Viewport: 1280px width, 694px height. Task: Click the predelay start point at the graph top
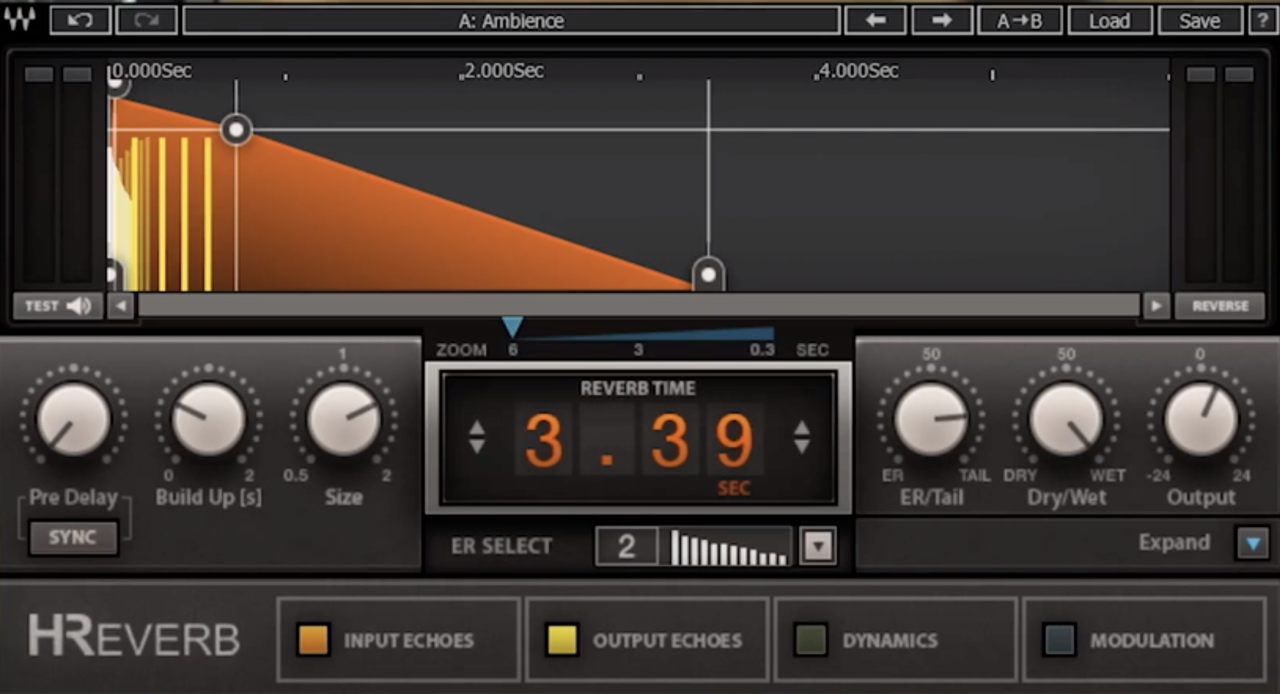[x=118, y=85]
